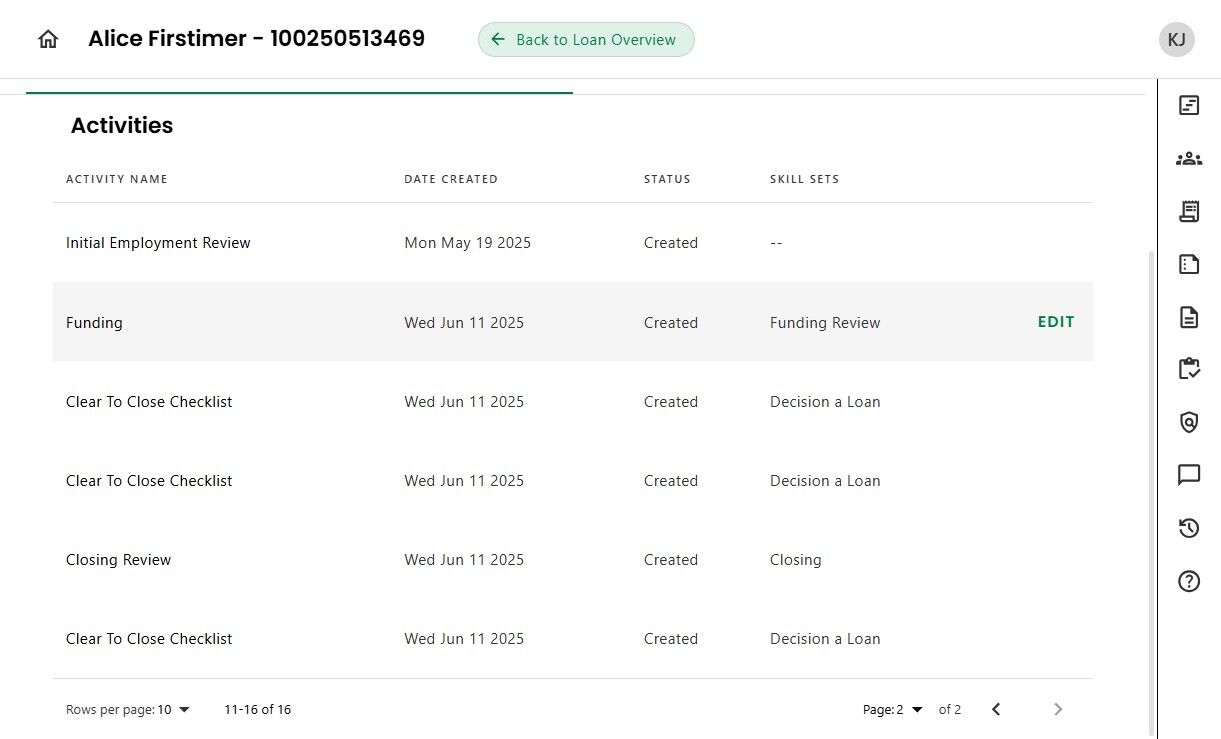This screenshot has height=739, width=1221.
Task: Select the Closing Review activity row
Action: tap(119, 560)
